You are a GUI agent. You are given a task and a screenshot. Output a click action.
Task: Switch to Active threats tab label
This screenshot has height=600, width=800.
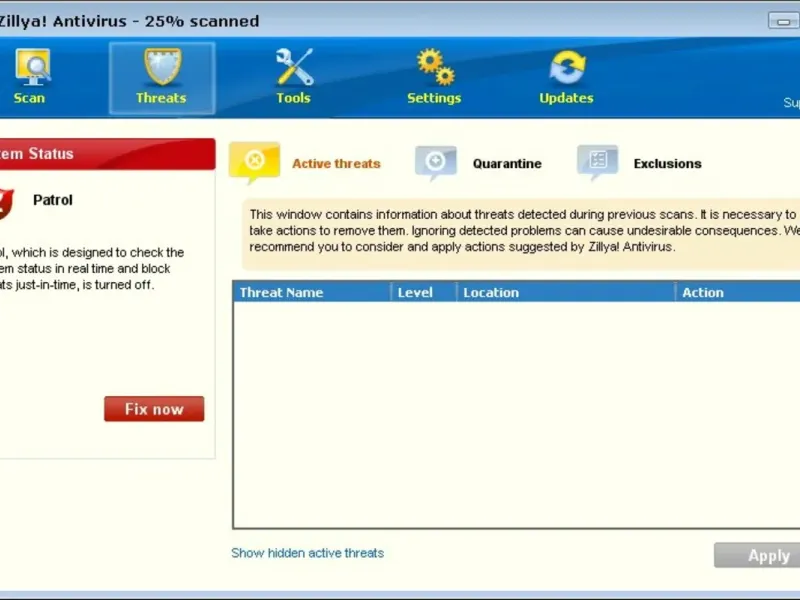pyautogui.click(x=336, y=164)
